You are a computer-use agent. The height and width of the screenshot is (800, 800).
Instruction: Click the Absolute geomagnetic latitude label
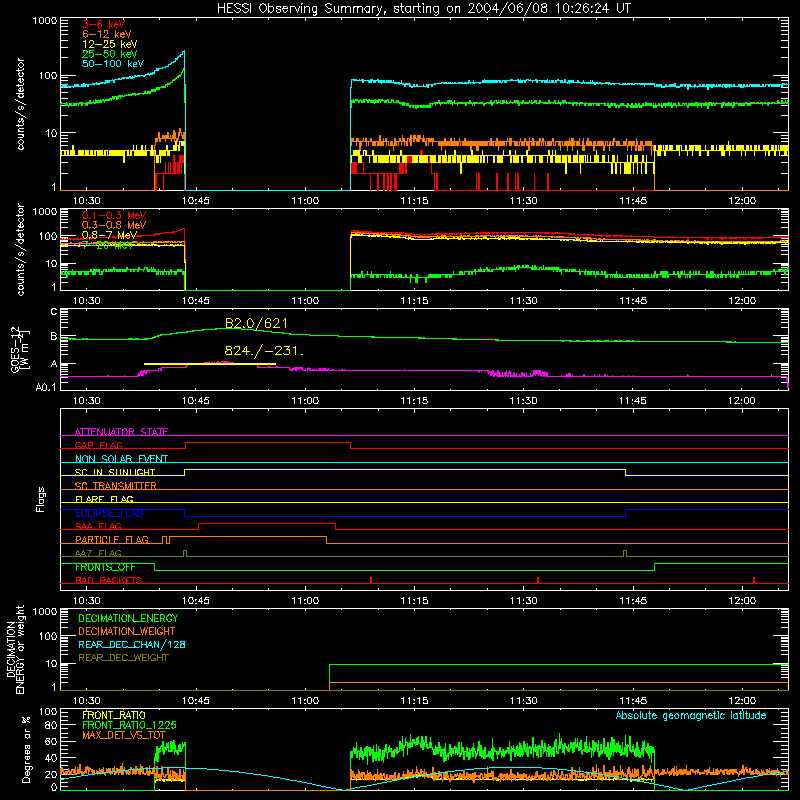(691, 715)
